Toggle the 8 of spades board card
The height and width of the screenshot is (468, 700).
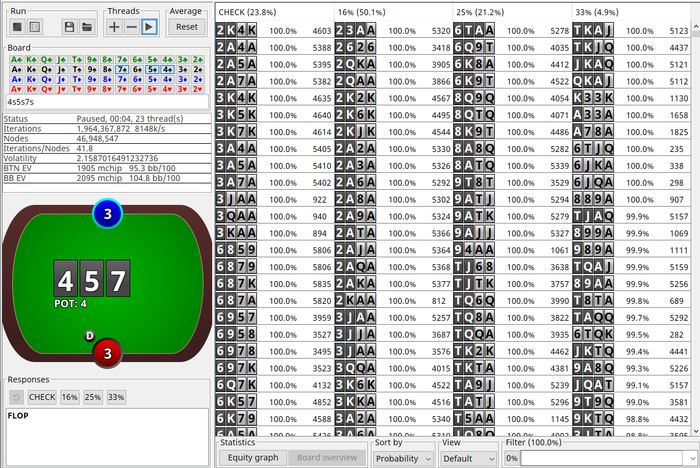click(107, 70)
